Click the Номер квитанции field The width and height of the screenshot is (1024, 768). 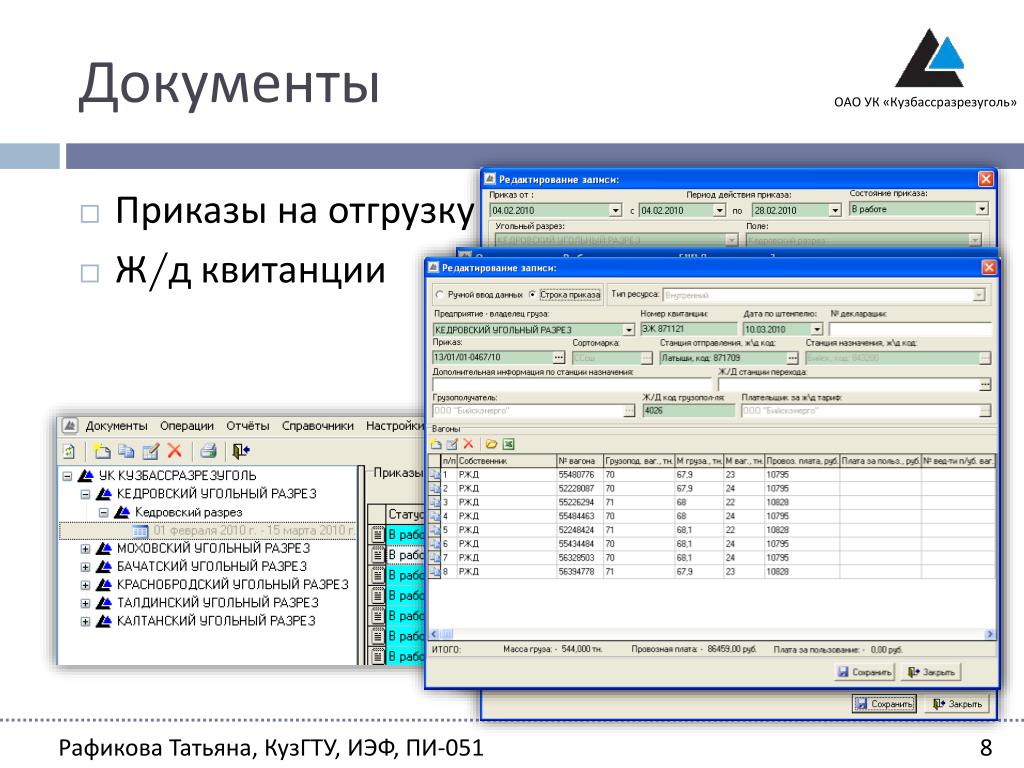click(x=688, y=329)
